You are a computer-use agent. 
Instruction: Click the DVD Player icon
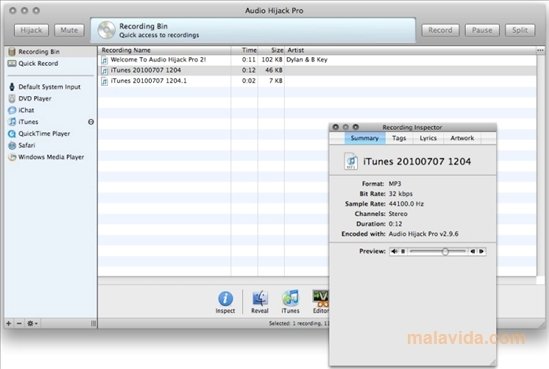[12, 99]
